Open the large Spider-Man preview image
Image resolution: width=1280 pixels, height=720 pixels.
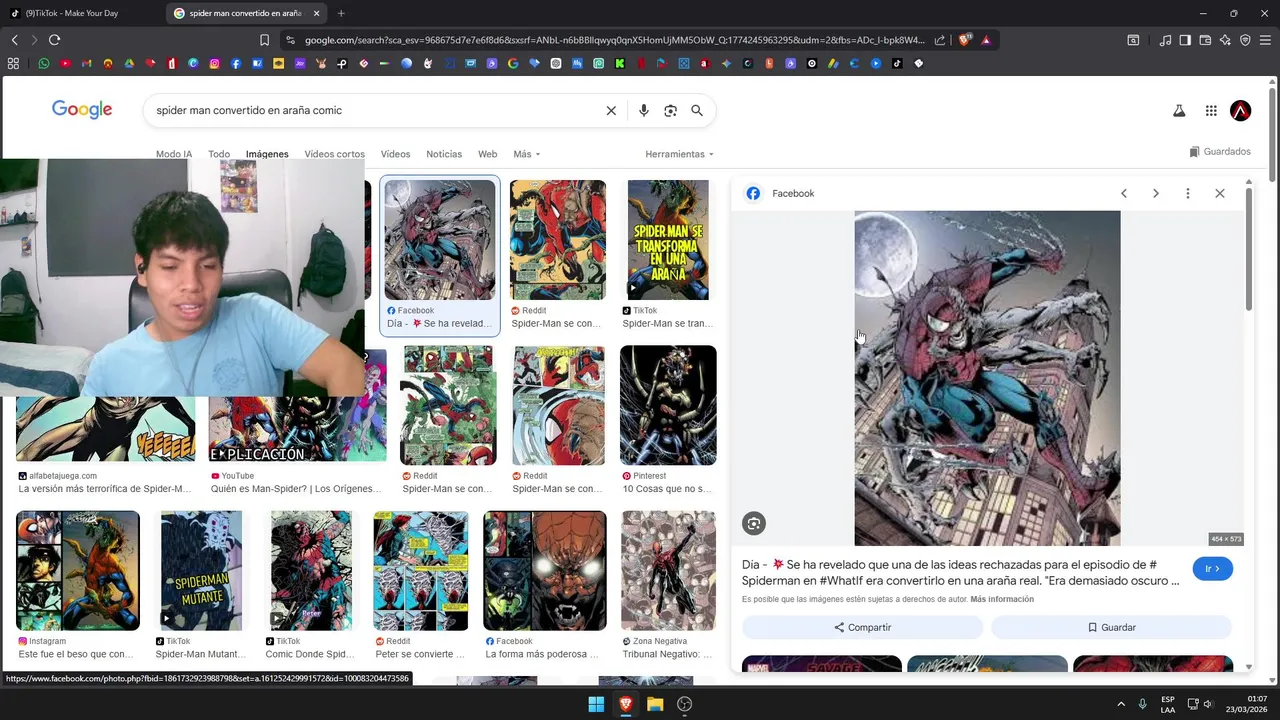coord(987,378)
